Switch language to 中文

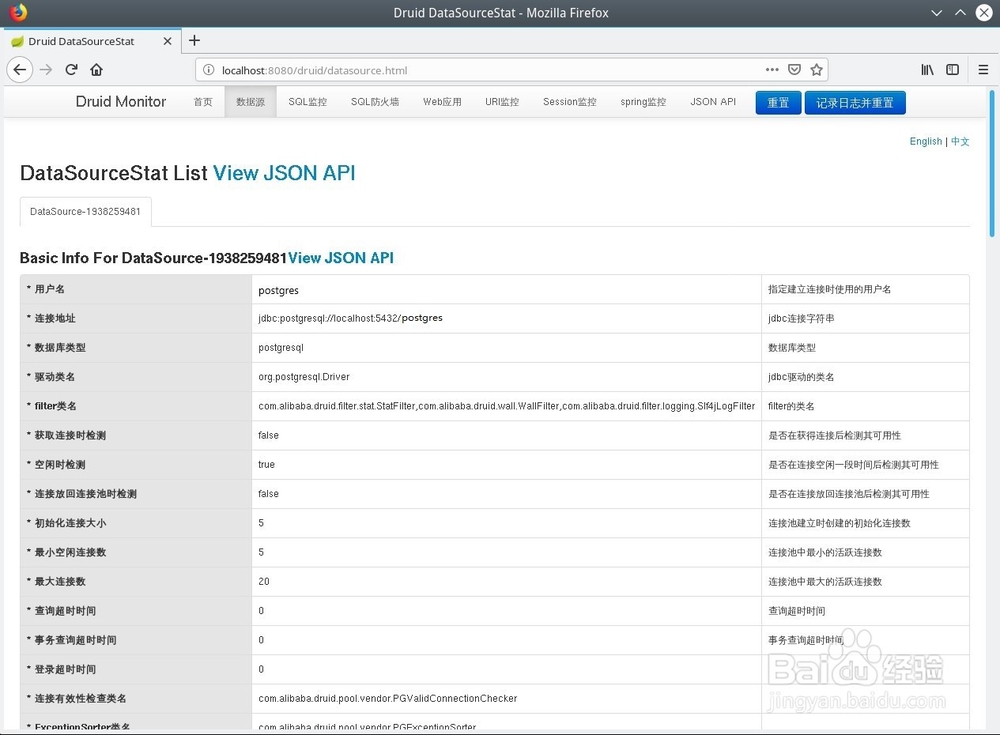pos(960,141)
